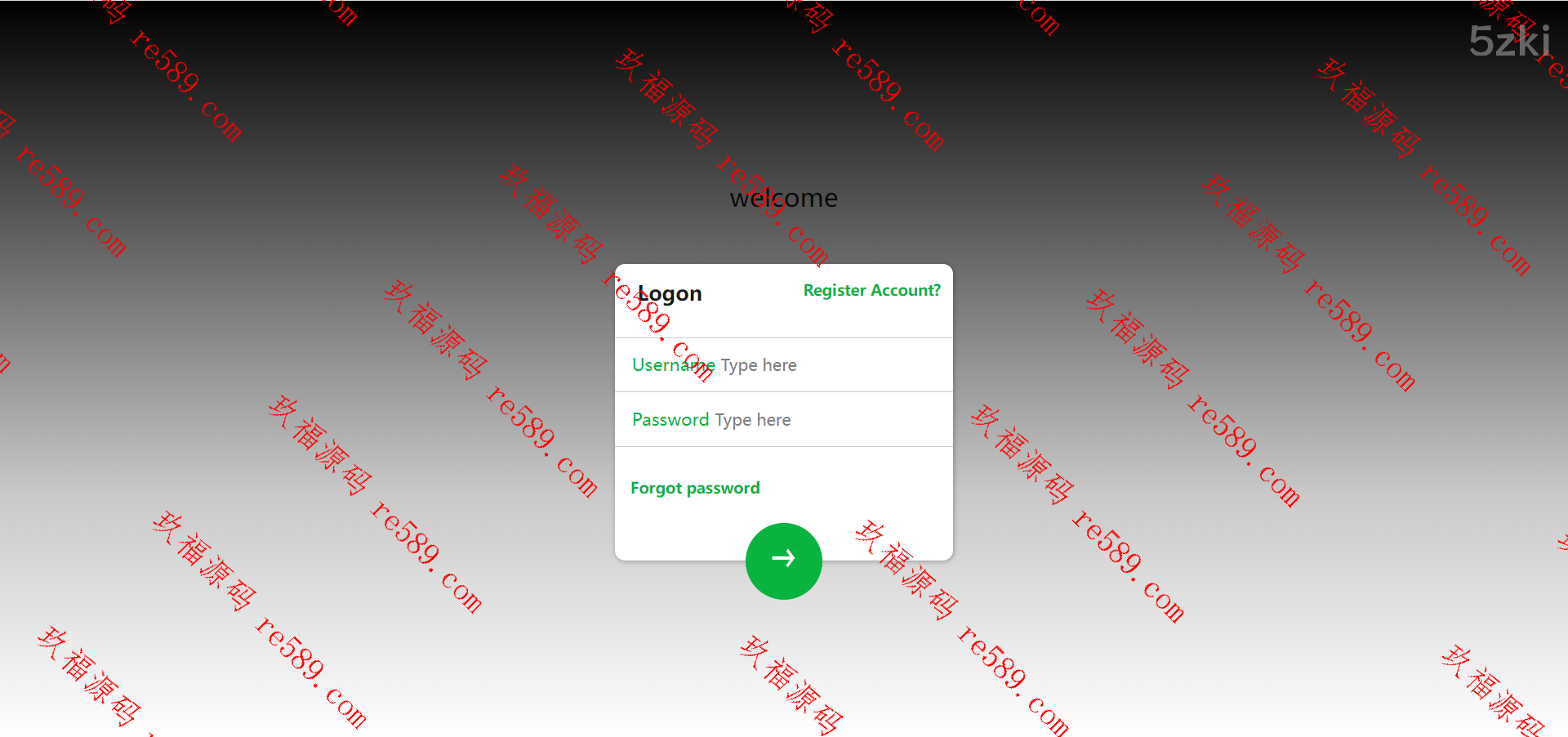1568x737 pixels.
Task: Select the username row in login card
Action: pyautogui.click(x=784, y=365)
